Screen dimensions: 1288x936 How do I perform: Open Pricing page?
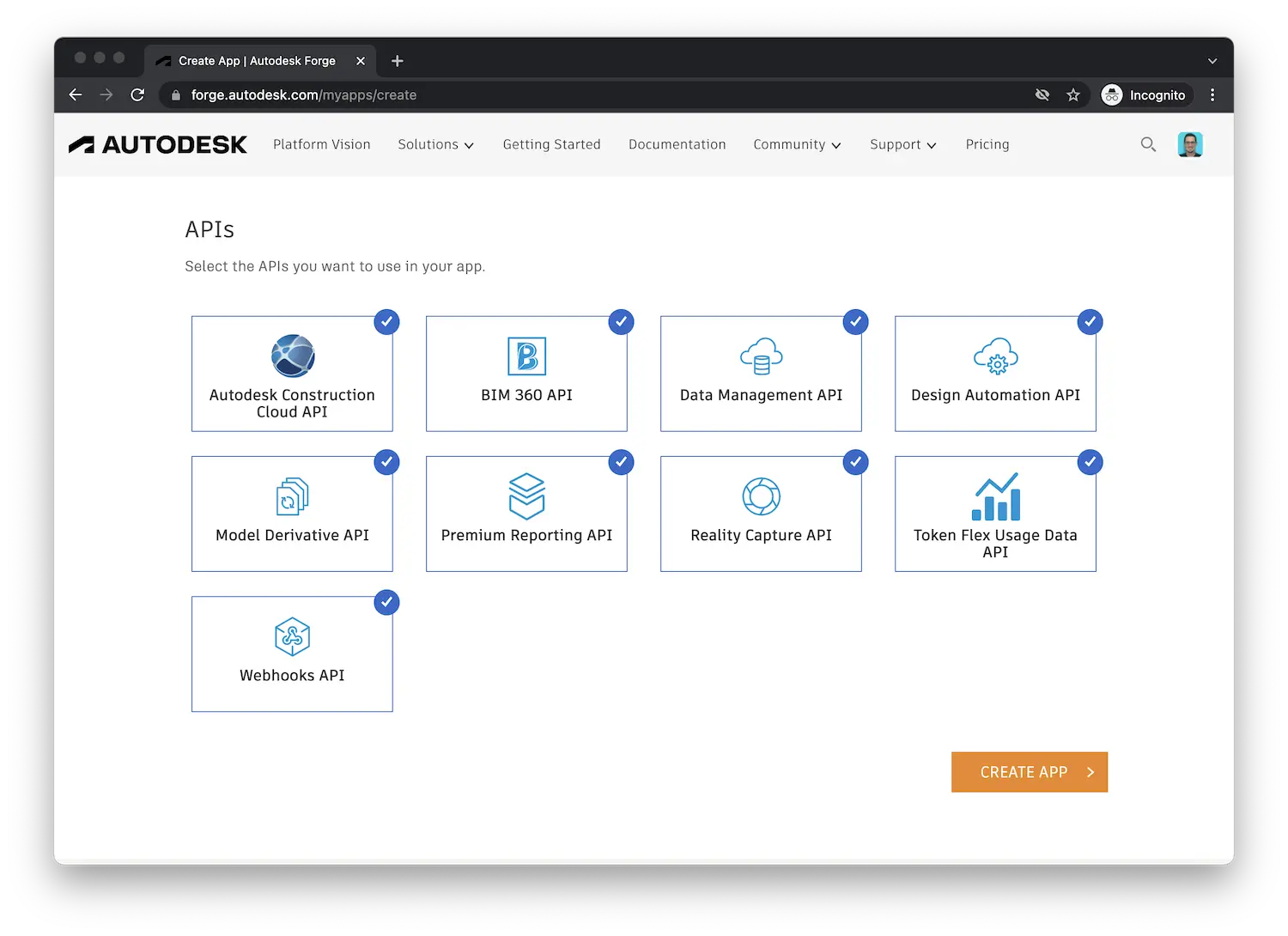(987, 144)
